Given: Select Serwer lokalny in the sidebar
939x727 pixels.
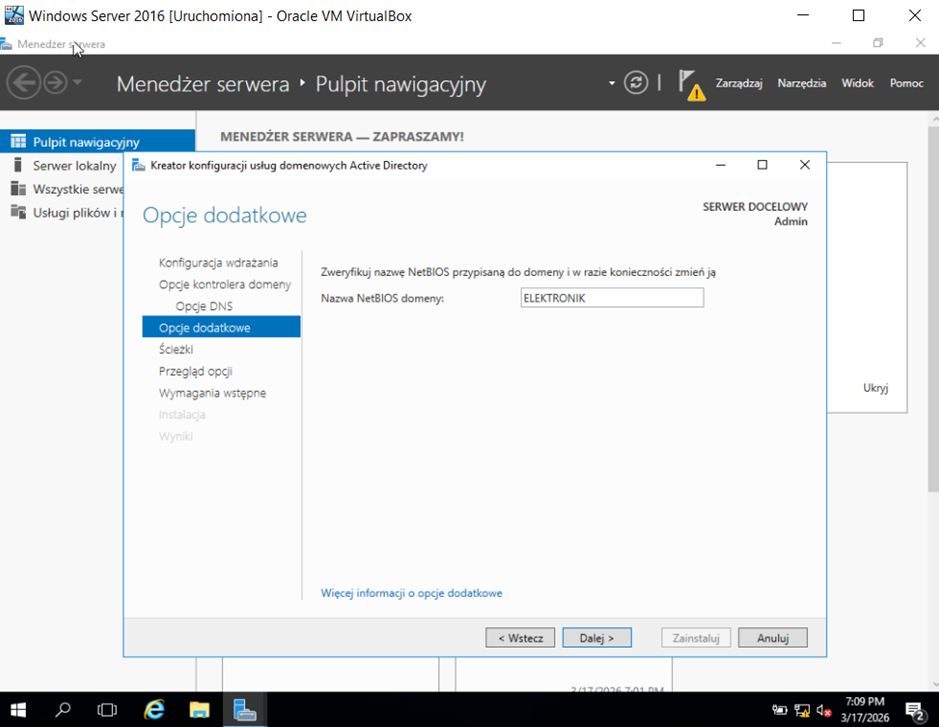Looking at the screenshot, I should point(74,165).
